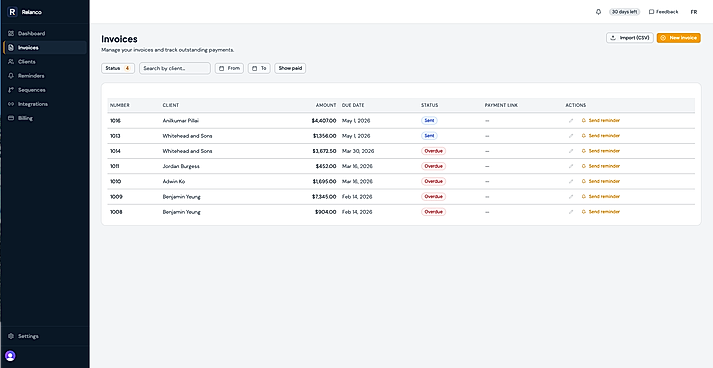Image resolution: width=713 pixels, height=368 pixels.
Task: Click client Adwin Ko
Action: [x=174, y=181]
